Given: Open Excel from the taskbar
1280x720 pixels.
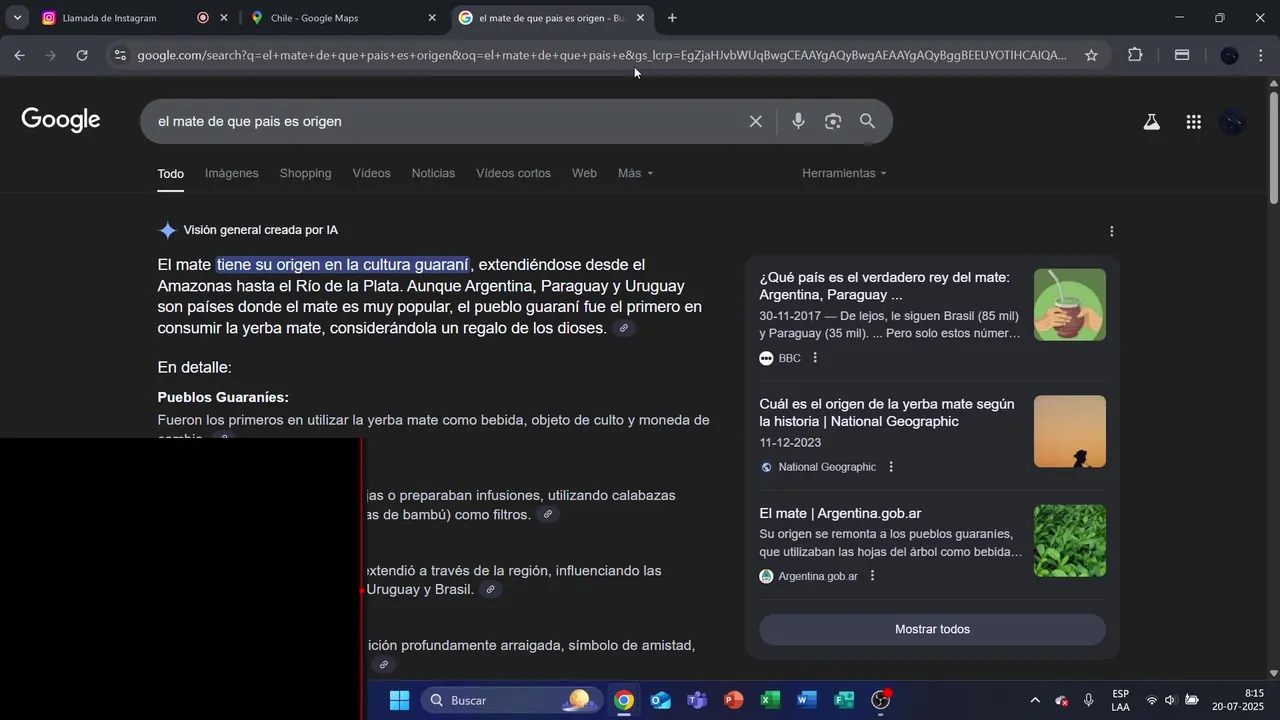Looking at the screenshot, I should click(x=770, y=700).
